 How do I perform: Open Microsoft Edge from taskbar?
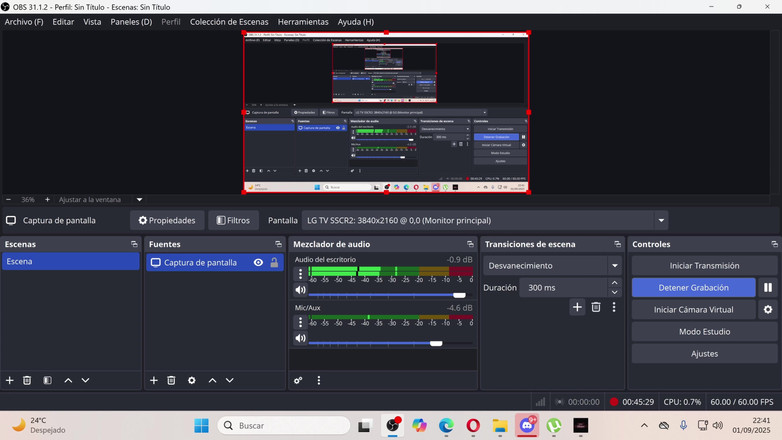[x=446, y=426]
